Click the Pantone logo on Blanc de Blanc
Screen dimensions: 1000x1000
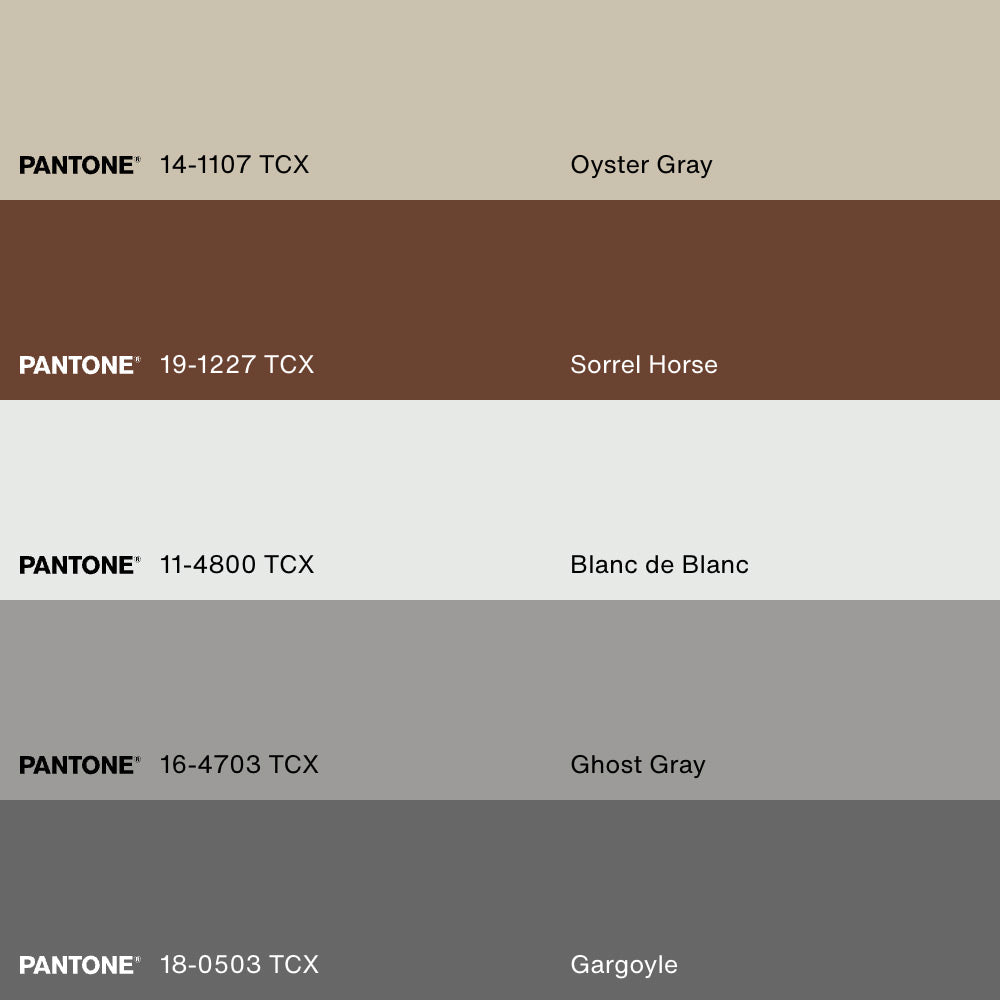point(80,565)
